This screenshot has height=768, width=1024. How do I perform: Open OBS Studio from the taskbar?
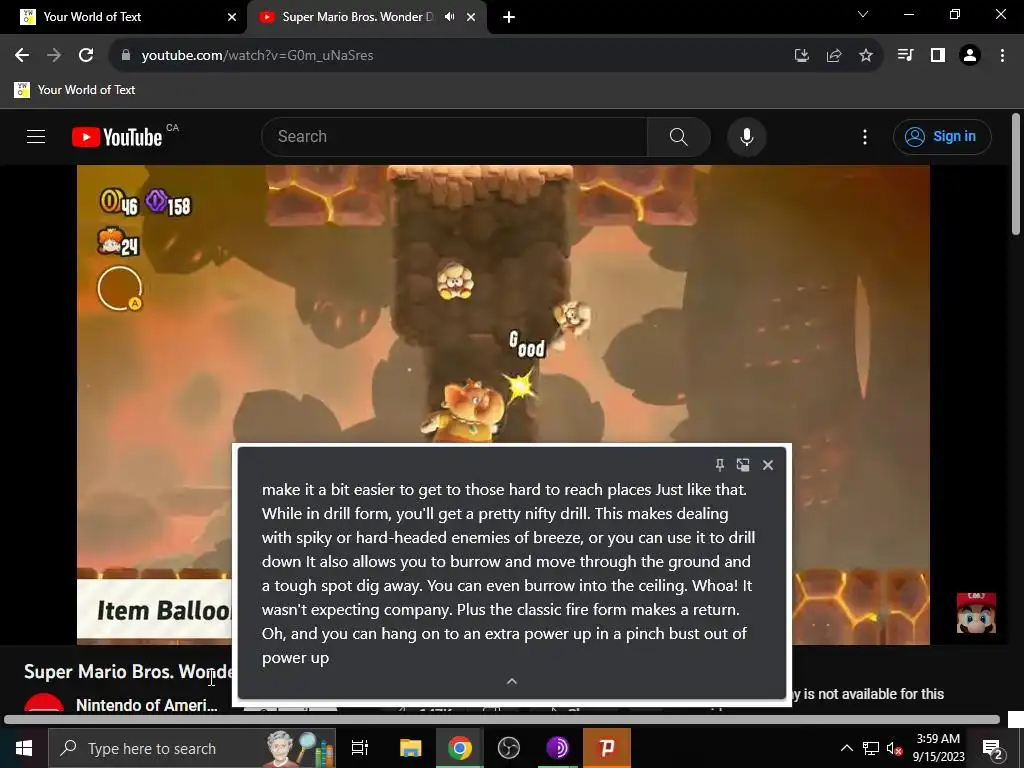pos(509,748)
